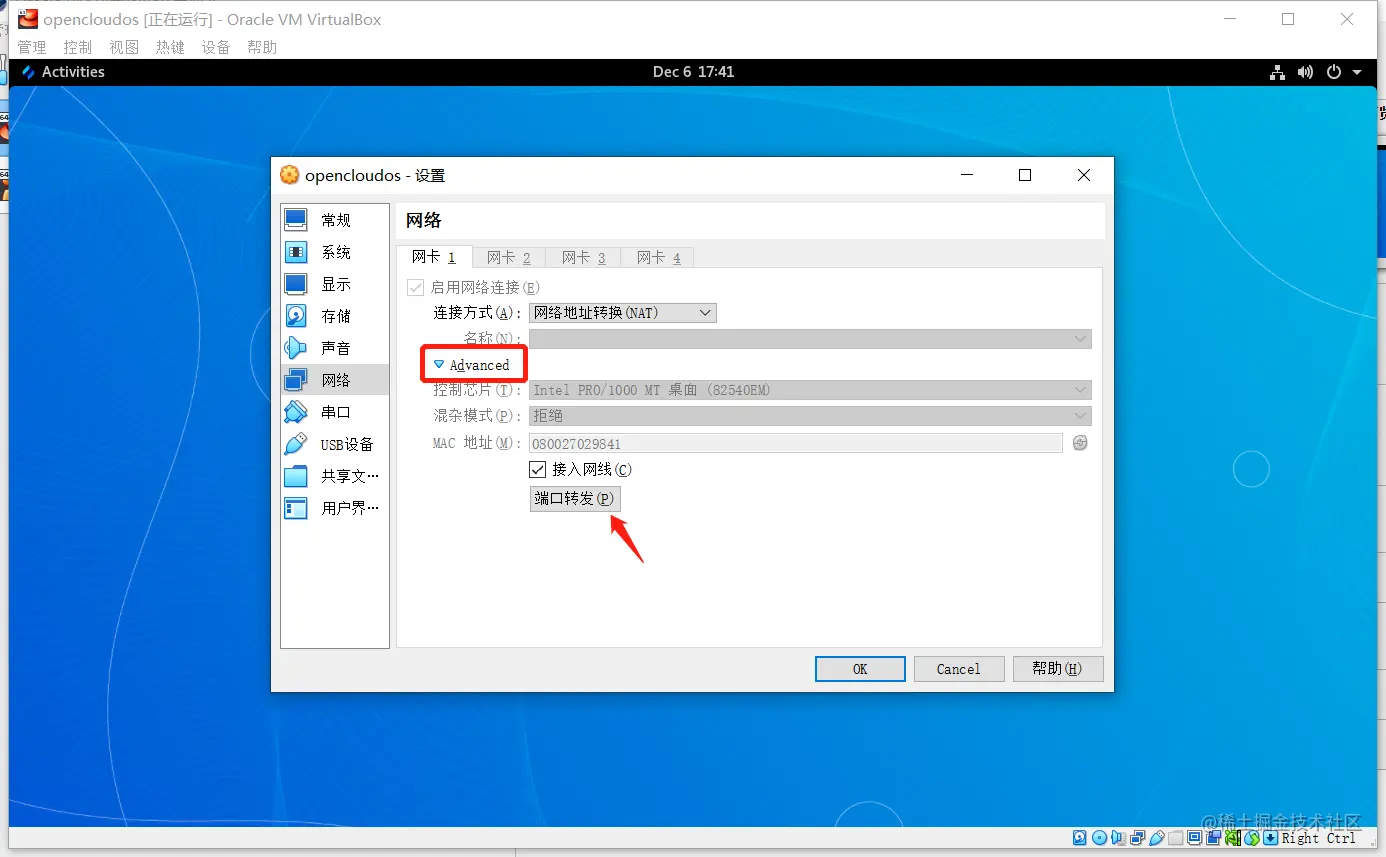Collapse the Advanced section triangle

click(438, 365)
